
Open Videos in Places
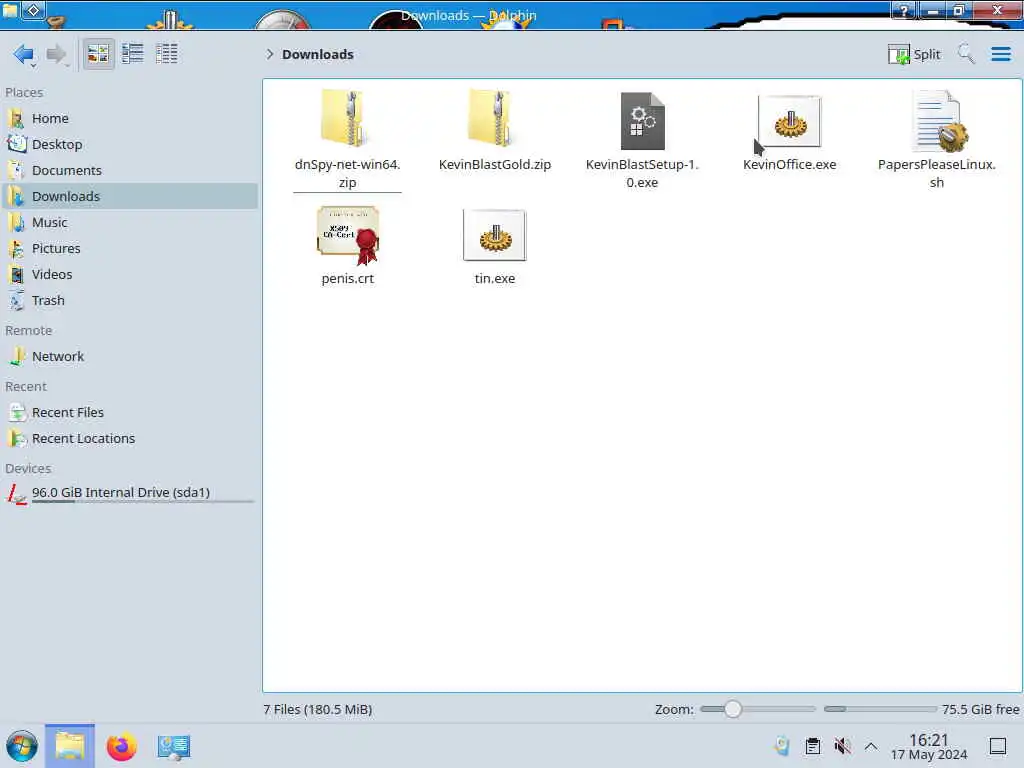[x=131, y=275]
